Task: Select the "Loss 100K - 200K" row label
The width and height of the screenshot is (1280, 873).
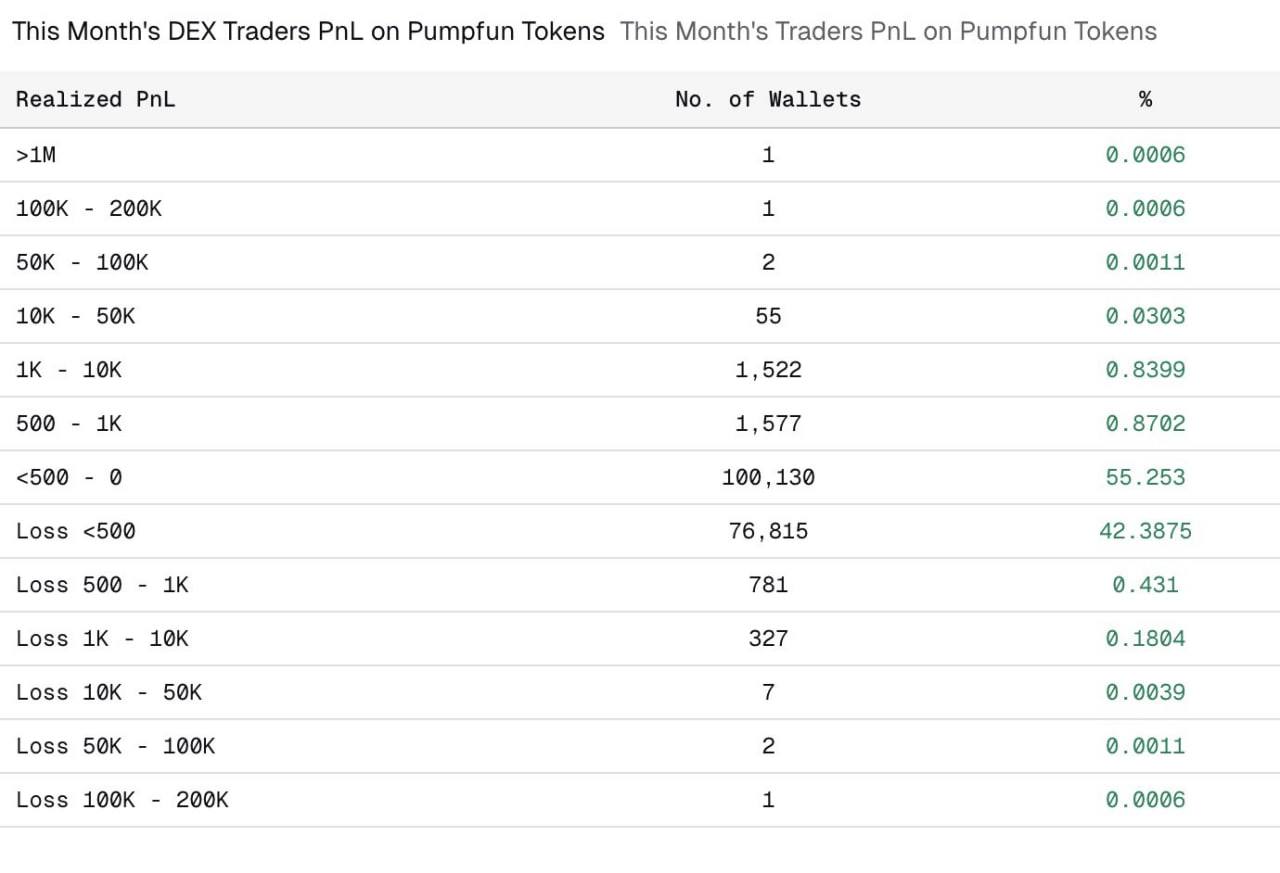Action: [x=122, y=800]
